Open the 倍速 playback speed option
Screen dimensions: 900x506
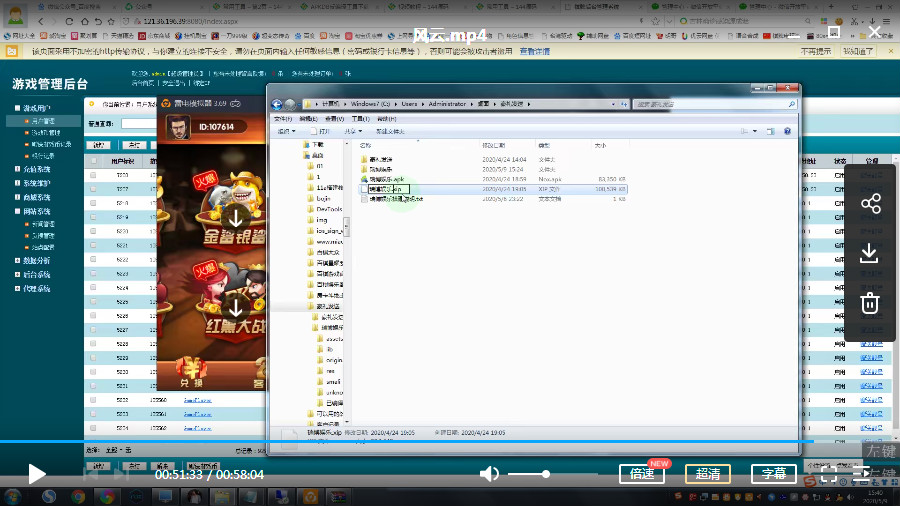(642, 474)
